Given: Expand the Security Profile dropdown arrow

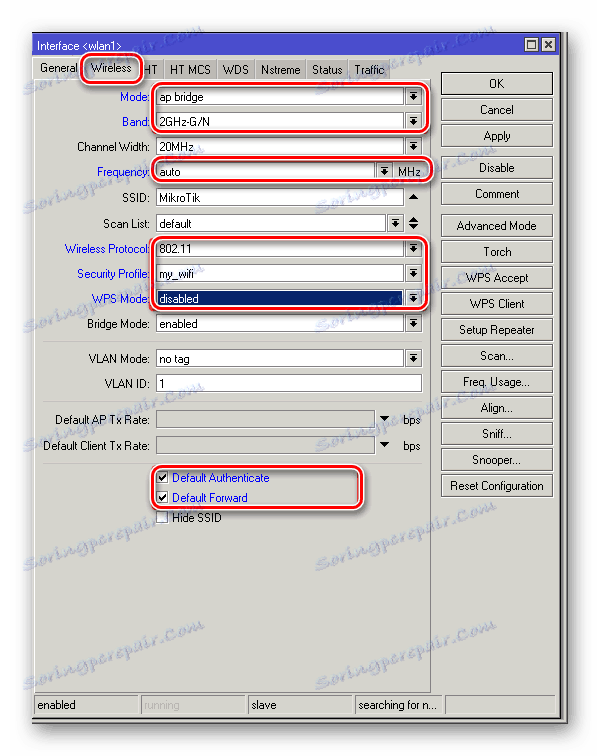Looking at the screenshot, I should click(x=413, y=274).
